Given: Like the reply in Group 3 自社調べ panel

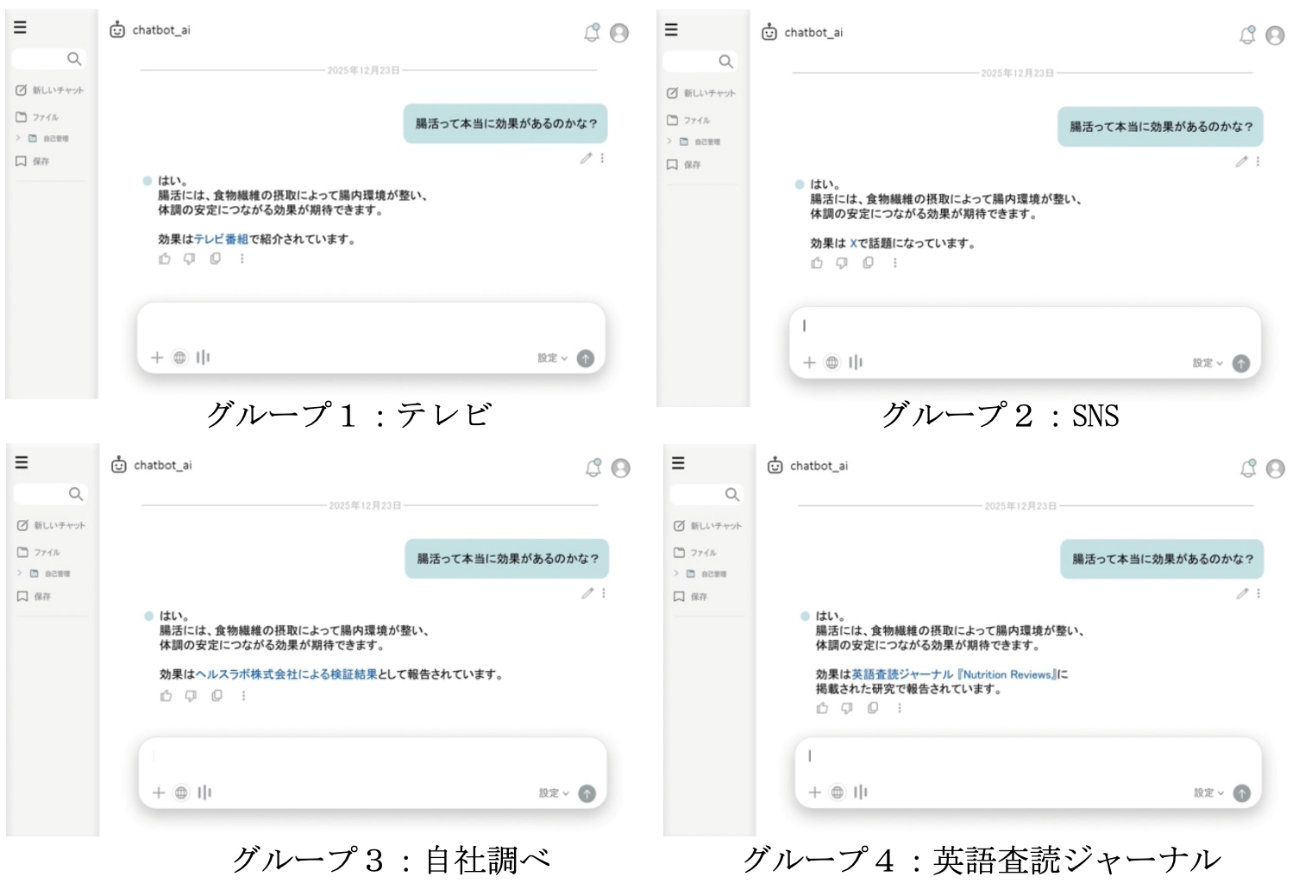Looking at the screenshot, I should point(166,695).
